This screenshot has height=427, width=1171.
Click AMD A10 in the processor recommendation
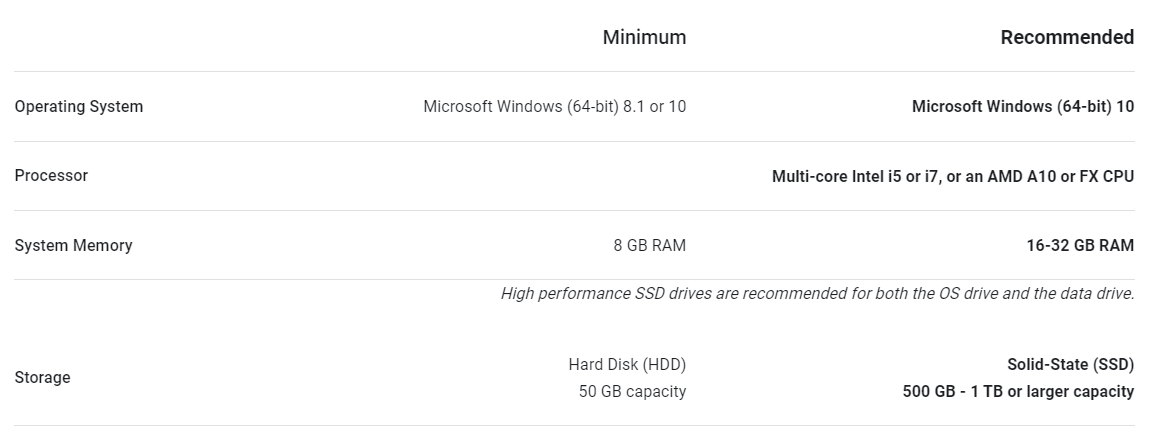(x=1022, y=177)
